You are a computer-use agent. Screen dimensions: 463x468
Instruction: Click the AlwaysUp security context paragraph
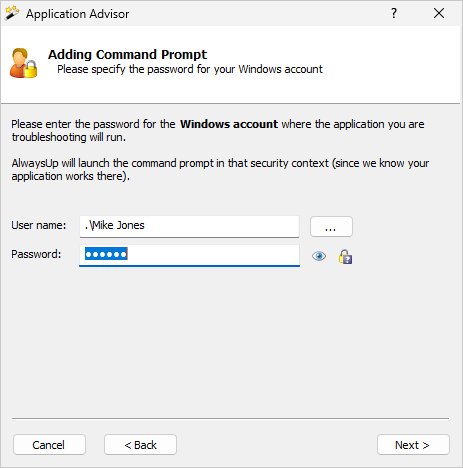tap(220, 169)
